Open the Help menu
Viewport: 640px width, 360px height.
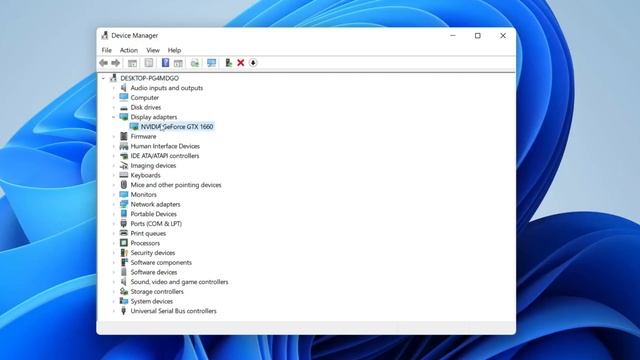tap(174, 50)
